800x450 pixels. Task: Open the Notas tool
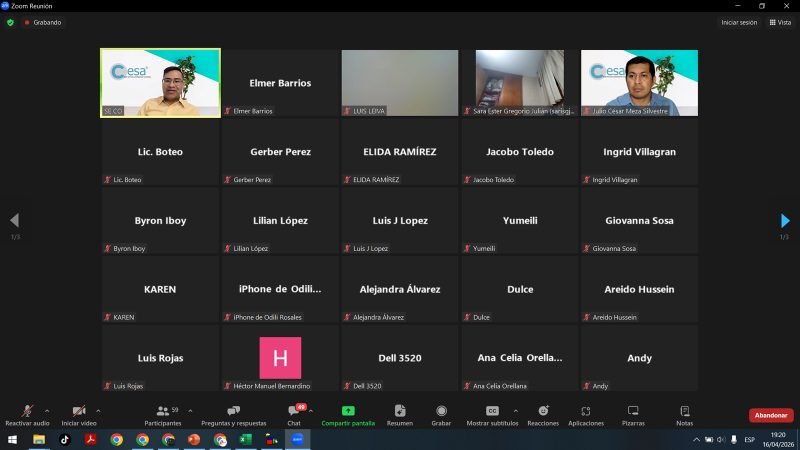pyautogui.click(x=685, y=415)
